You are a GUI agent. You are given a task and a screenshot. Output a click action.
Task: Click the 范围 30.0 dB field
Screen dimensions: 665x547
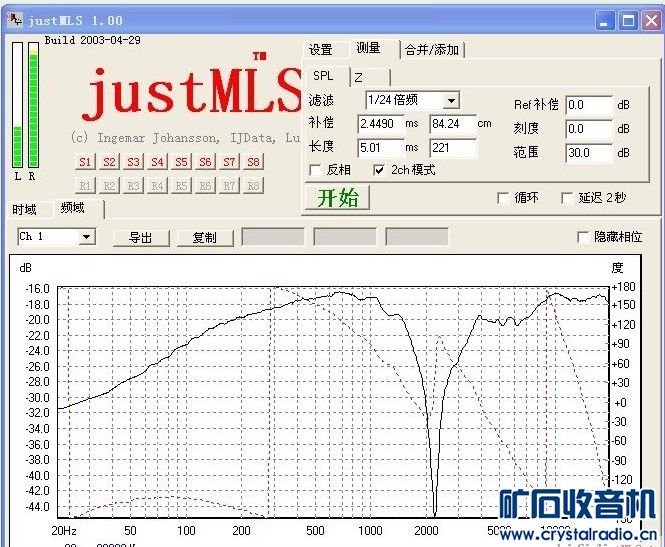point(589,153)
